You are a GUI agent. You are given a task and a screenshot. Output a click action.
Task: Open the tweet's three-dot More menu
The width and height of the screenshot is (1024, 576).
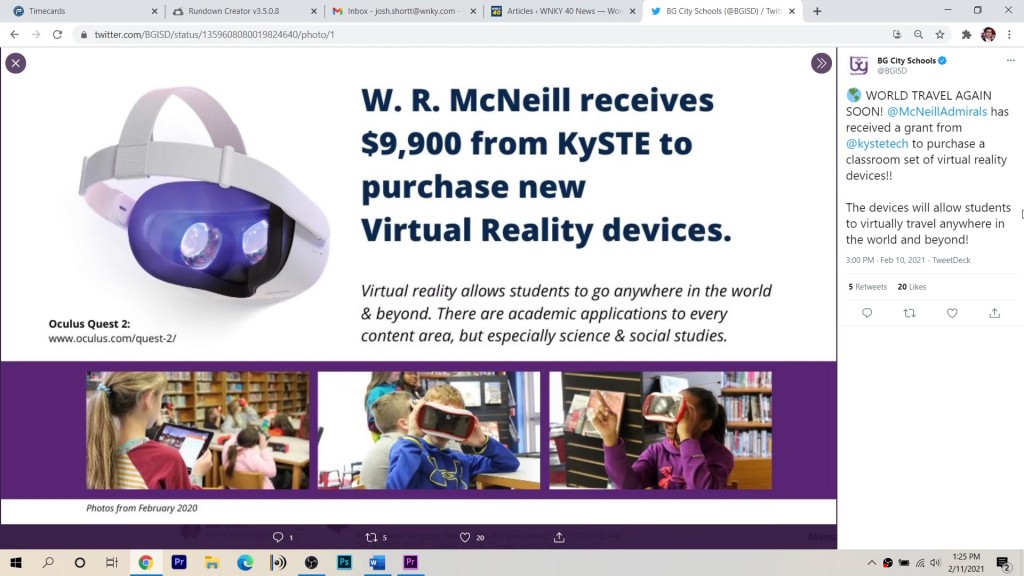point(1010,61)
